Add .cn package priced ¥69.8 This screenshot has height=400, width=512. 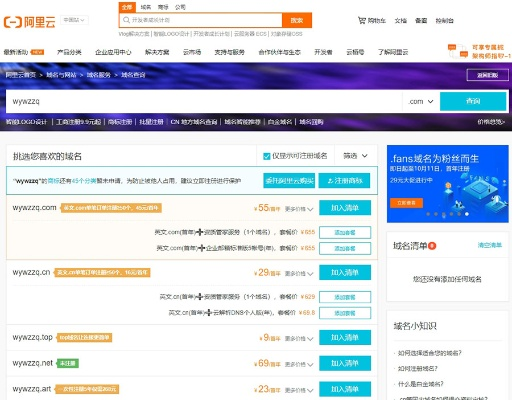click(x=345, y=313)
